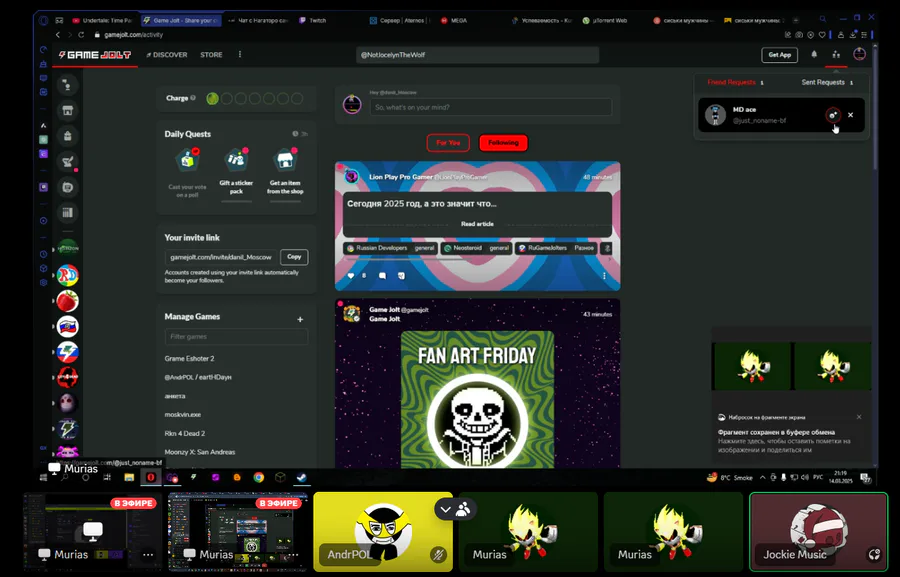Select the AndrPOL participant tile

click(x=383, y=532)
